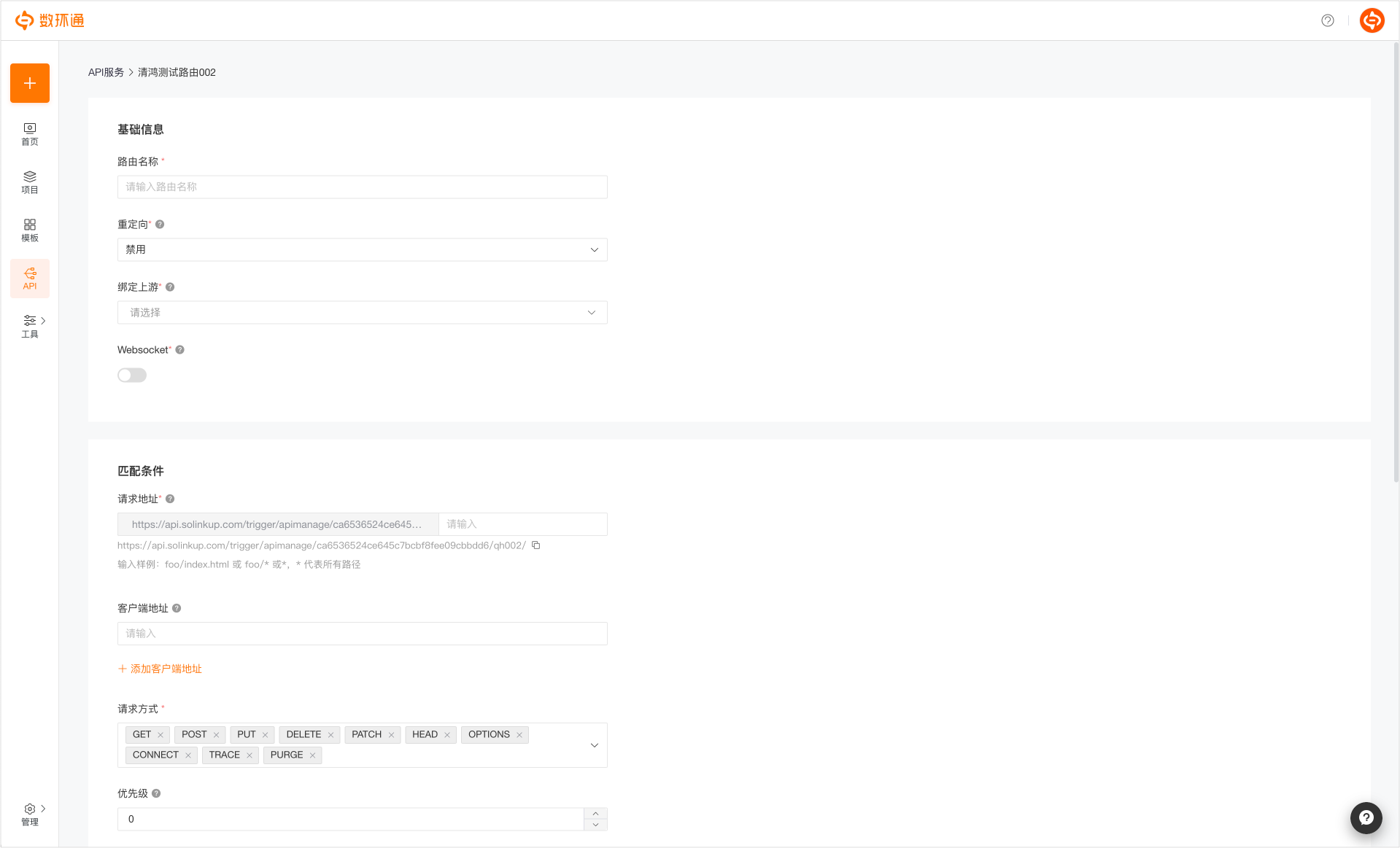The width and height of the screenshot is (1400, 848).
Task: Click 添加客户端地址 link
Action: tap(160, 669)
